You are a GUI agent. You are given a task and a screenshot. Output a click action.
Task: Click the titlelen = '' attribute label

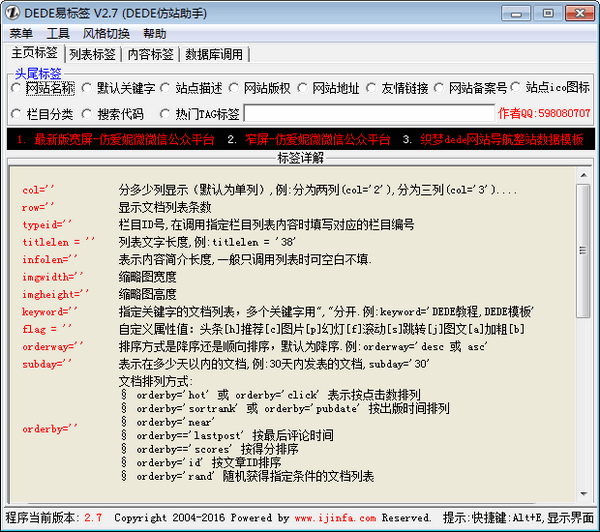tap(58, 242)
